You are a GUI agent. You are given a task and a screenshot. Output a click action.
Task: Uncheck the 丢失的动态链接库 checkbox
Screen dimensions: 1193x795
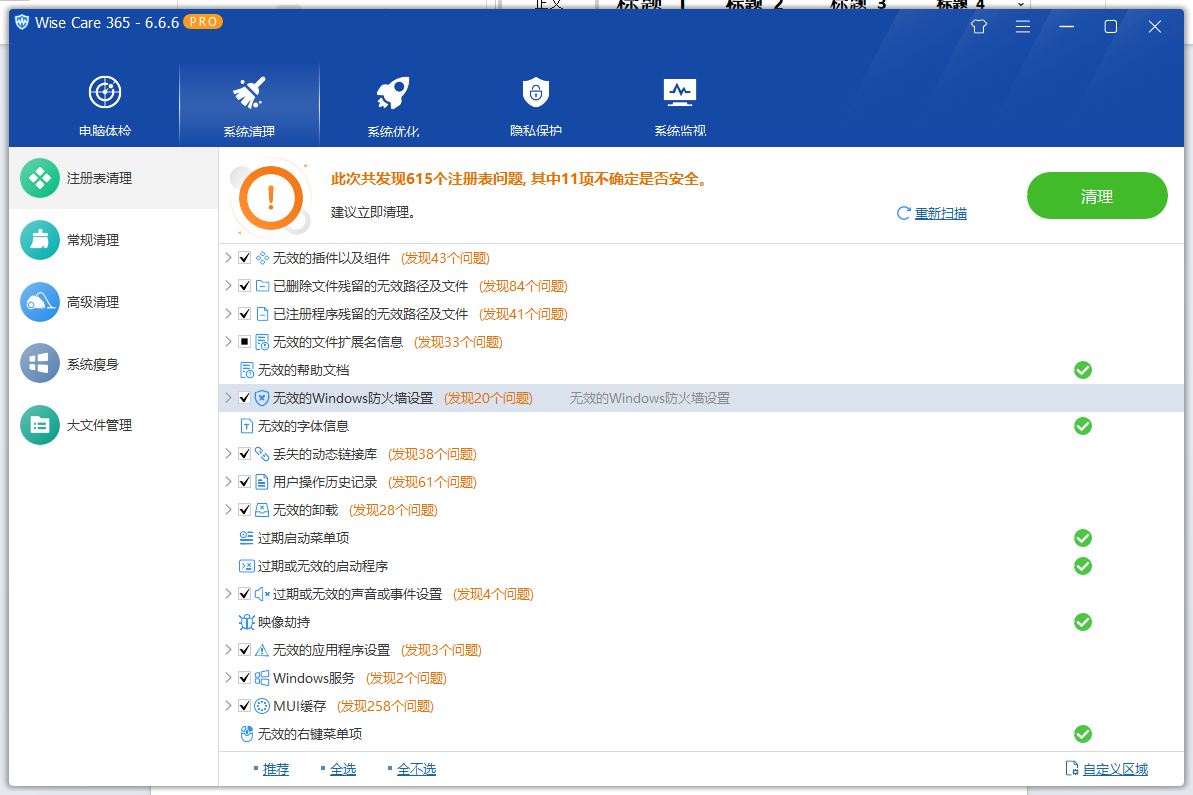pos(244,454)
